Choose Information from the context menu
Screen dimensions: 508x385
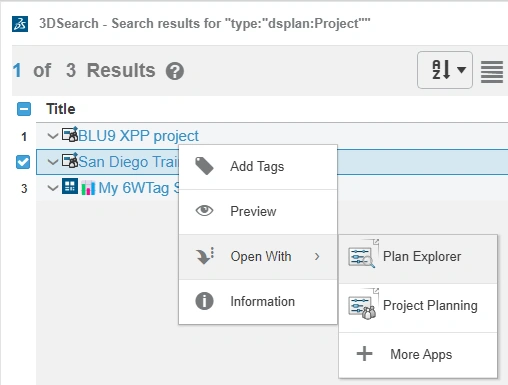click(x=258, y=302)
